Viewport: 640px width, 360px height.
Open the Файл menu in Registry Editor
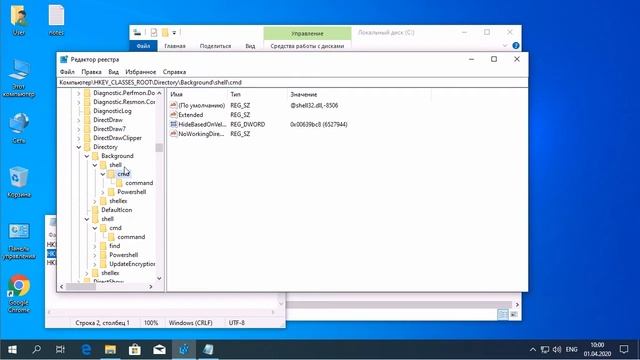pyautogui.click(x=67, y=72)
